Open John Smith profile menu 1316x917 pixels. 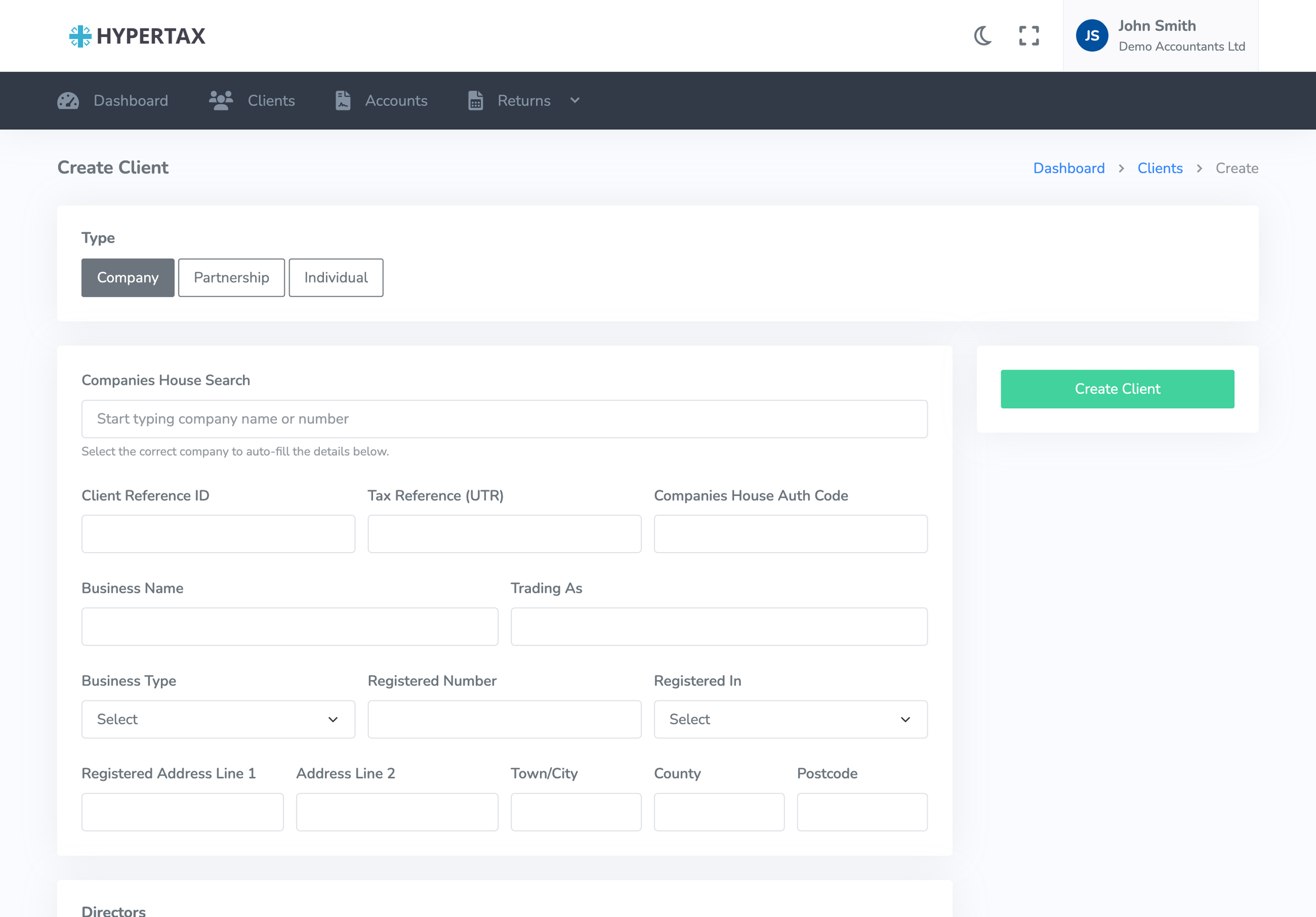click(x=1161, y=35)
